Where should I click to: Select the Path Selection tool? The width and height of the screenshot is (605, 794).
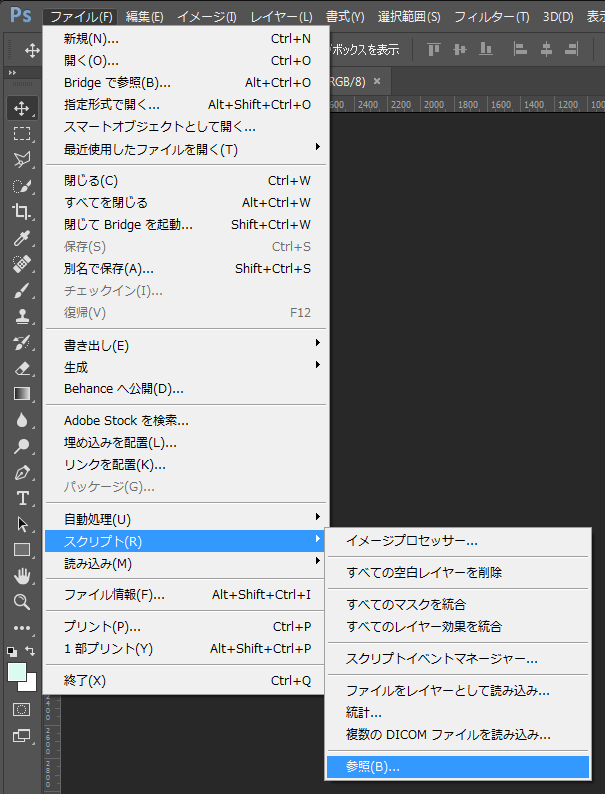22,524
